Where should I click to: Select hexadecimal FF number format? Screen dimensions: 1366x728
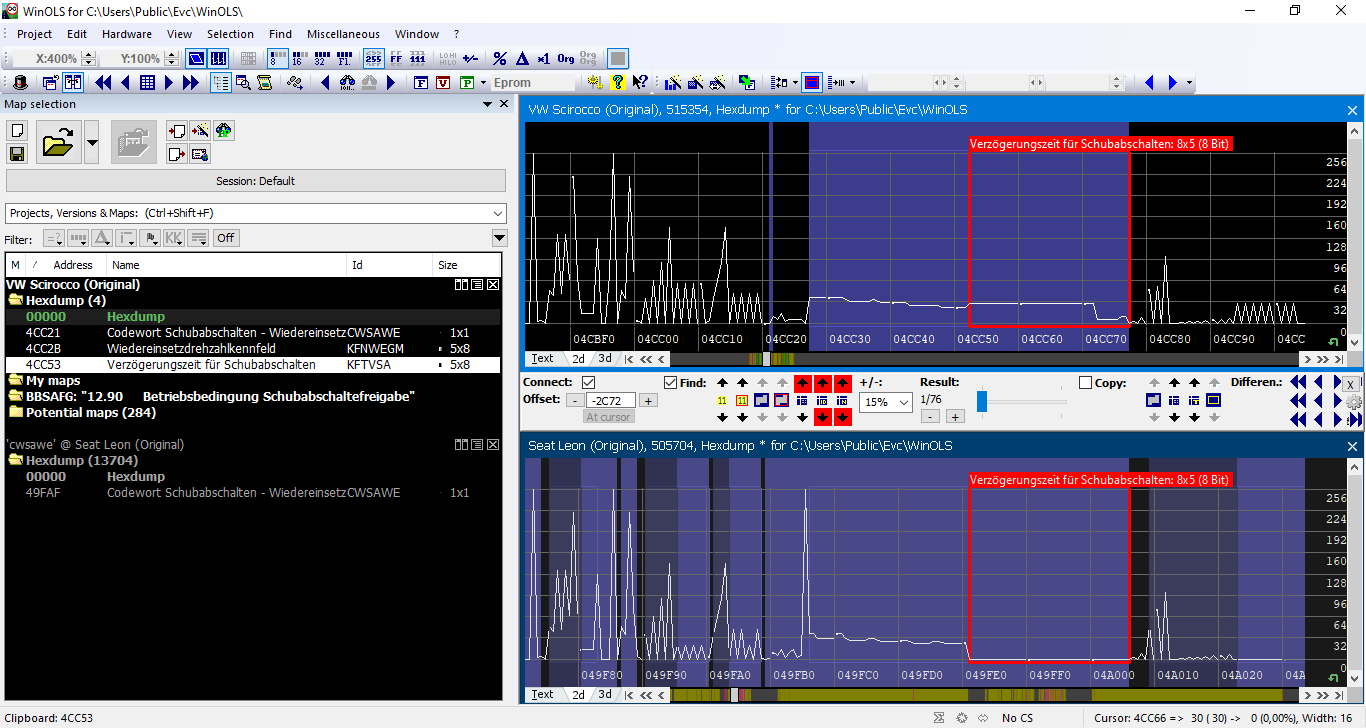point(396,58)
